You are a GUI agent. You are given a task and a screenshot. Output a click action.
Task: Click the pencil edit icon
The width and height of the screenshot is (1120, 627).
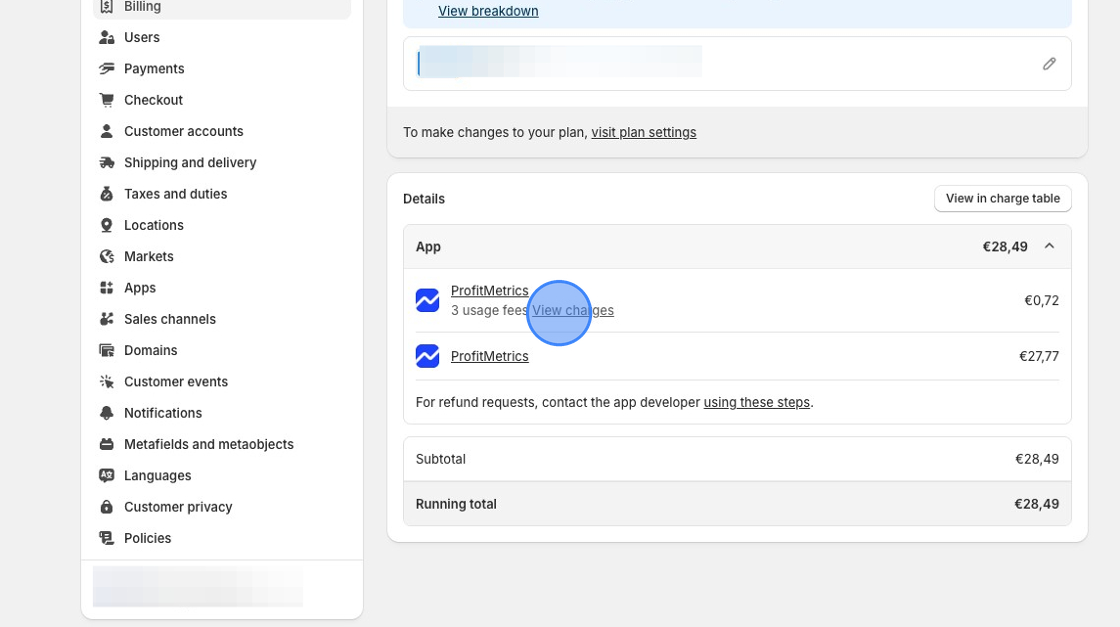click(1049, 64)
